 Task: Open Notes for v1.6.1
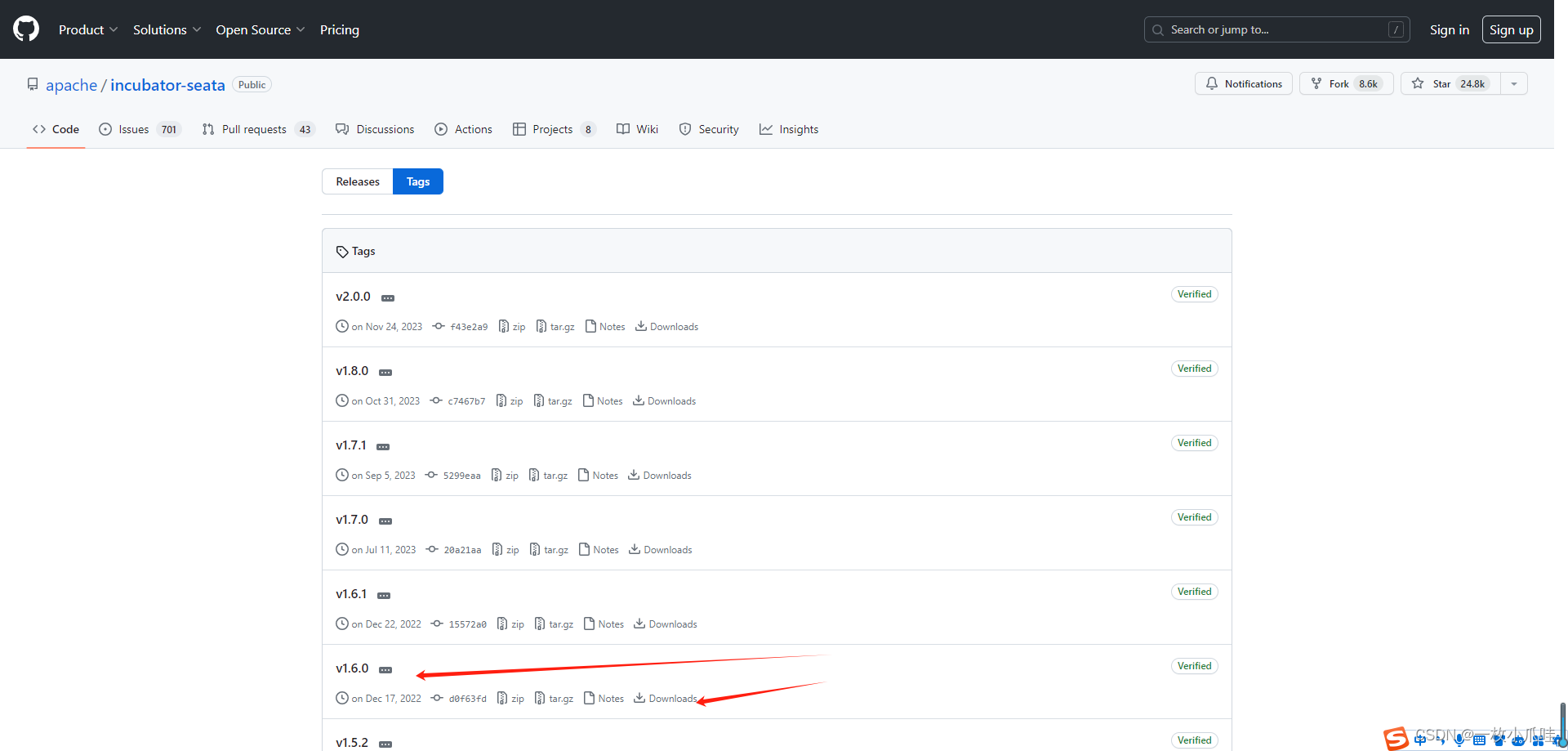pyautogui.click(x=604, y=624)
